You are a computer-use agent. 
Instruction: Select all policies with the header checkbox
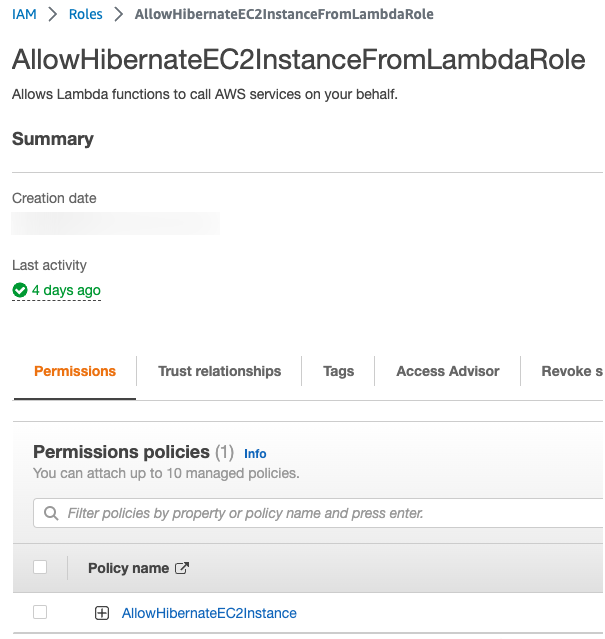tap(40, 567)
